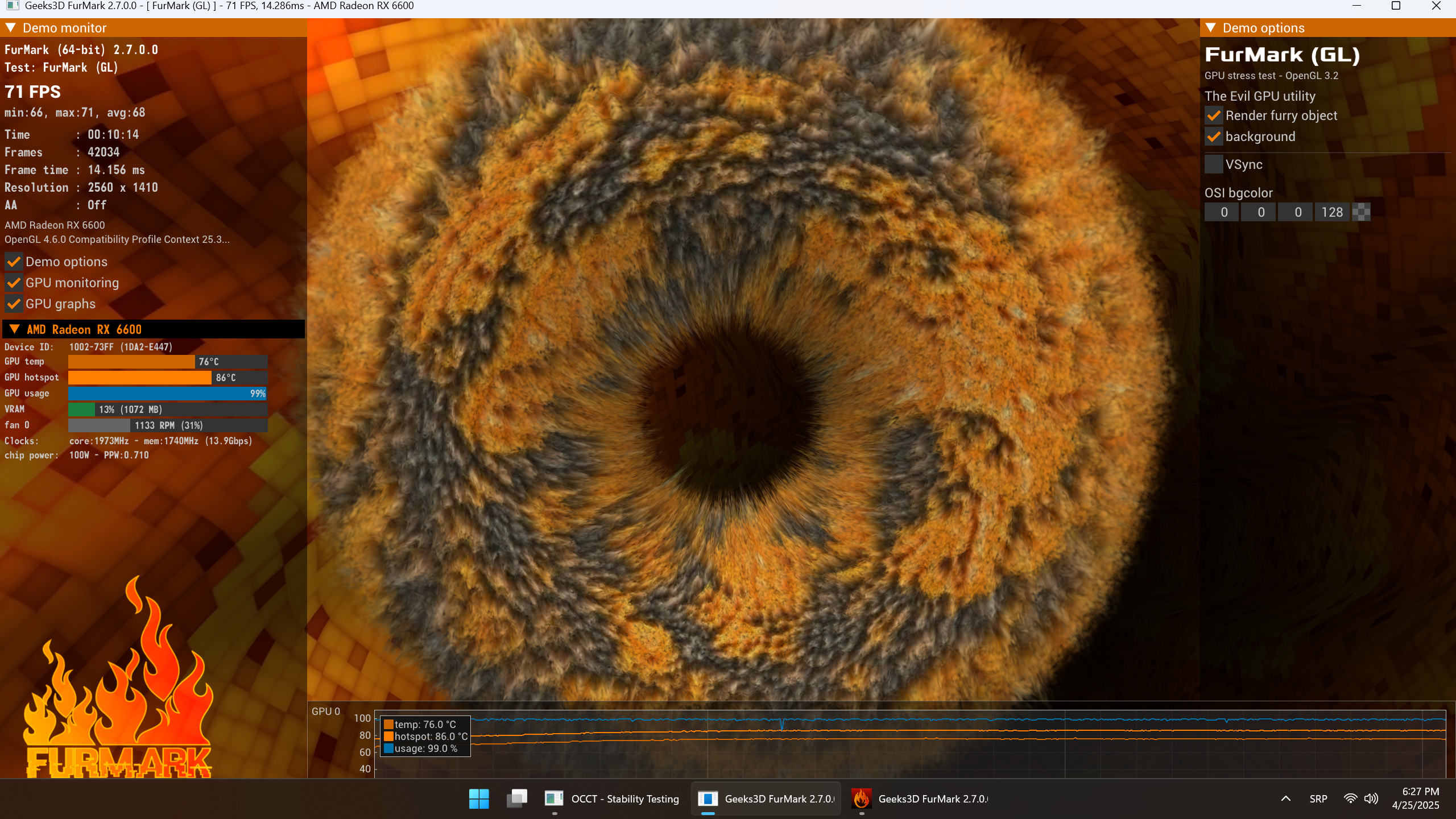Click the hotspot legend orange square

pyautogui.click(x=388, y=737)
